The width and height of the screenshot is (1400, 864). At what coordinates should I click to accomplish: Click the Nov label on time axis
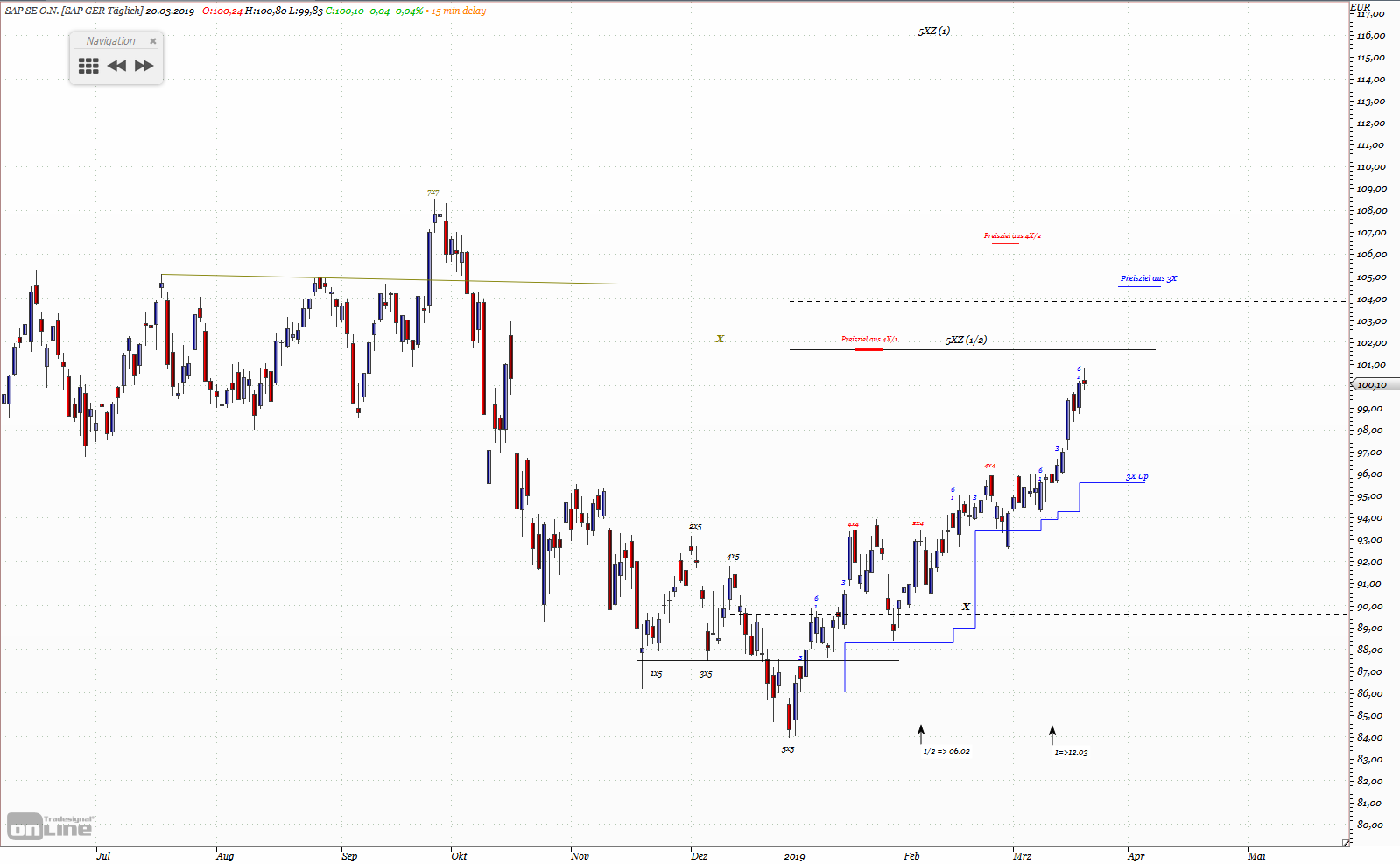[x=580, y=855]
